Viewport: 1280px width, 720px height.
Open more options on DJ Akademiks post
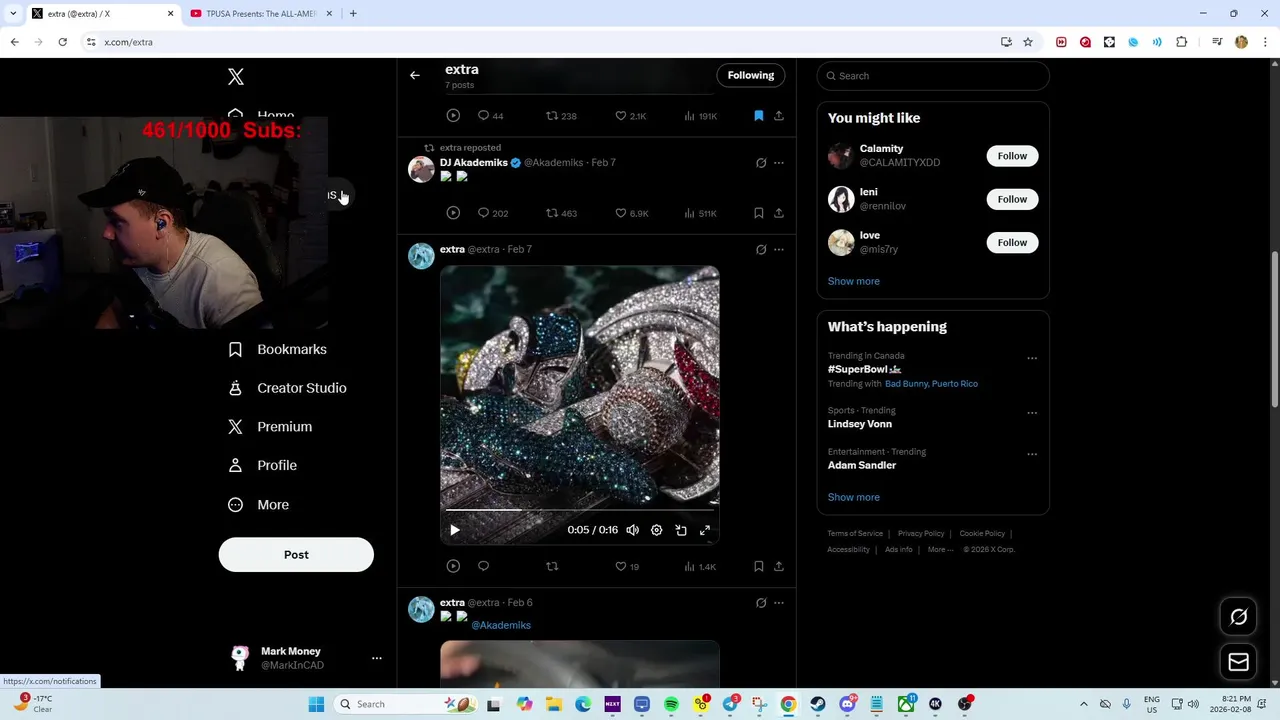tap(779, 163)
